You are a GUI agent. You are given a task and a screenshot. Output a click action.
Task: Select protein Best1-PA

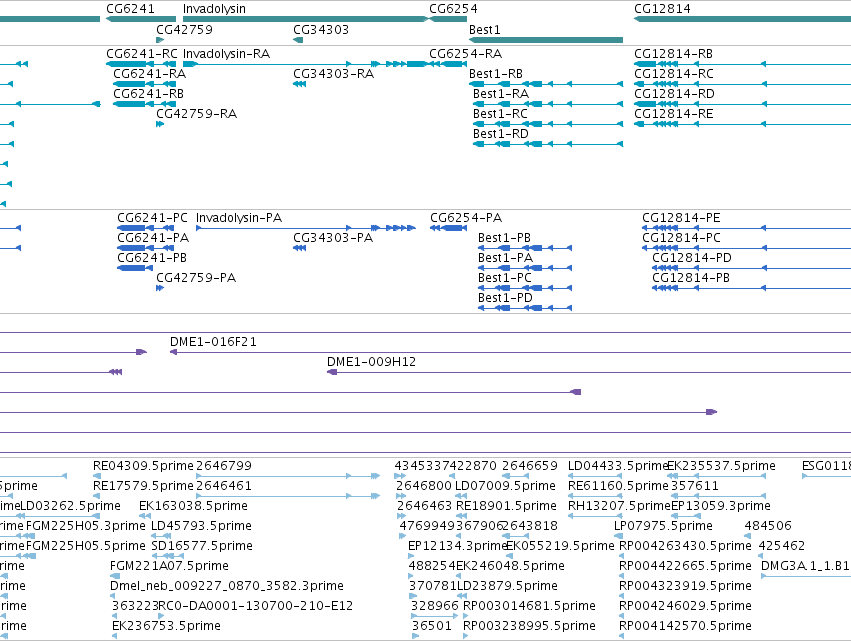(505, 258)
